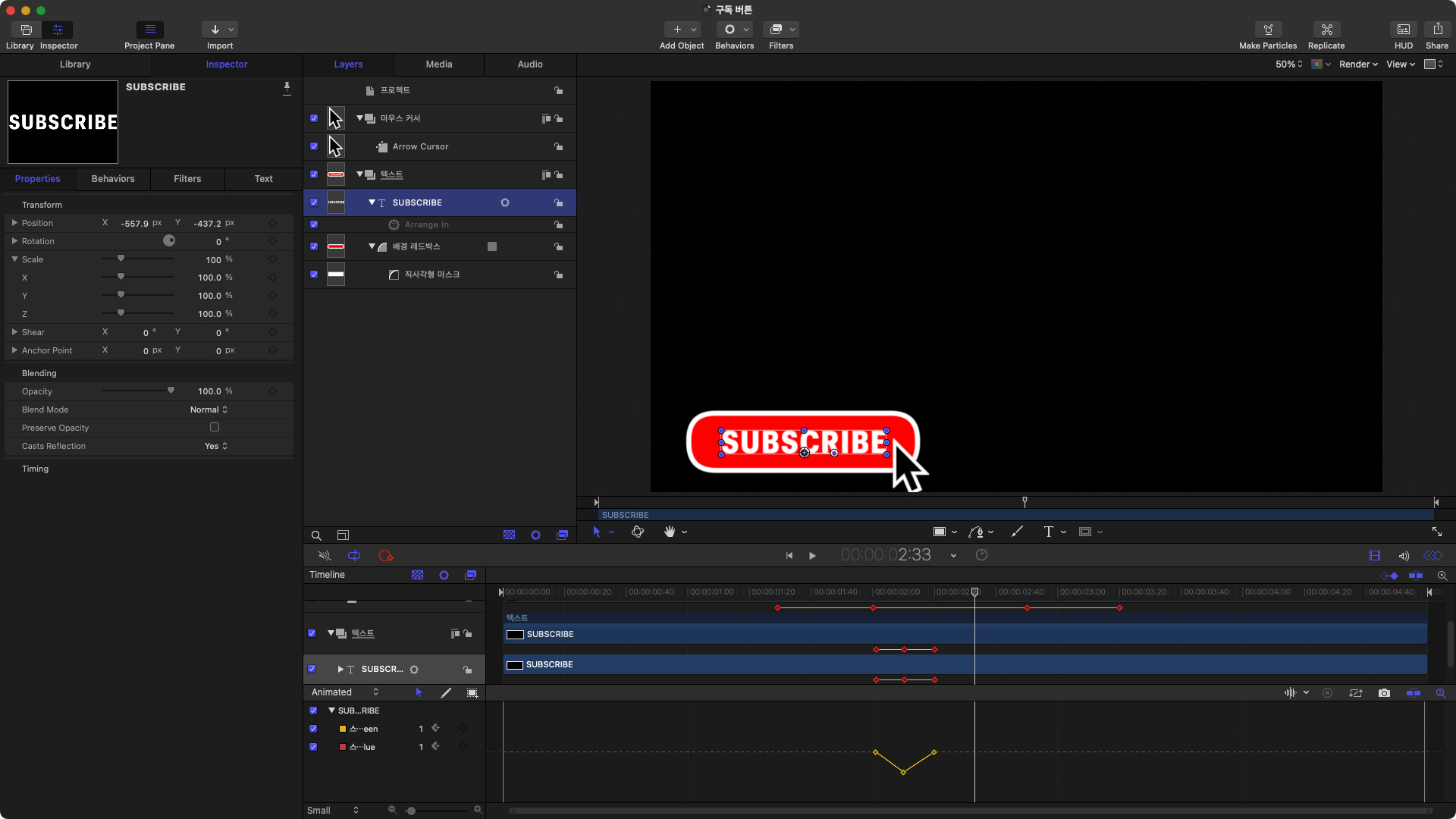Disable the Arrange In behavior checkbox

click(314, 224)
